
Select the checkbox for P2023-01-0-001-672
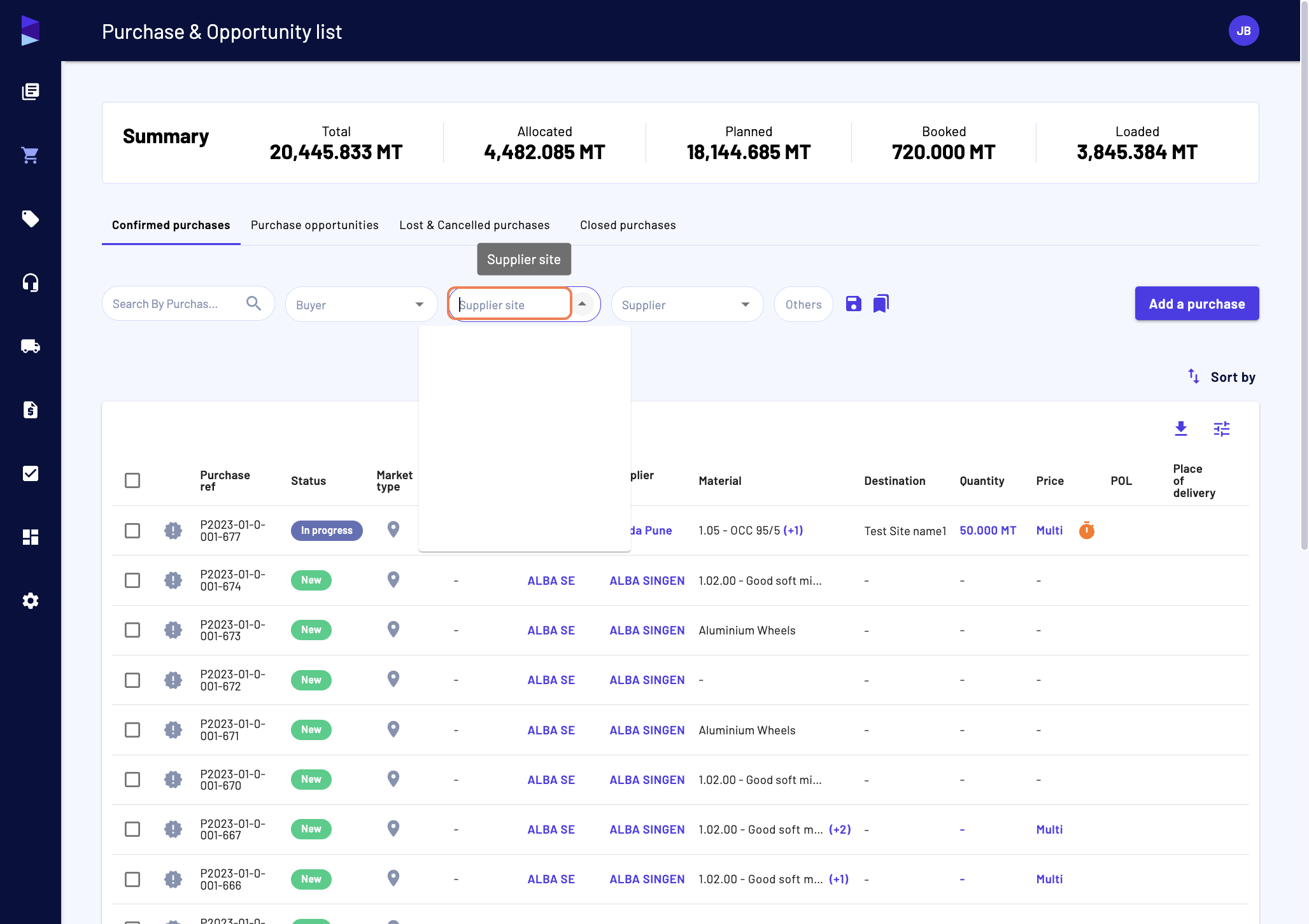[132, 680]
